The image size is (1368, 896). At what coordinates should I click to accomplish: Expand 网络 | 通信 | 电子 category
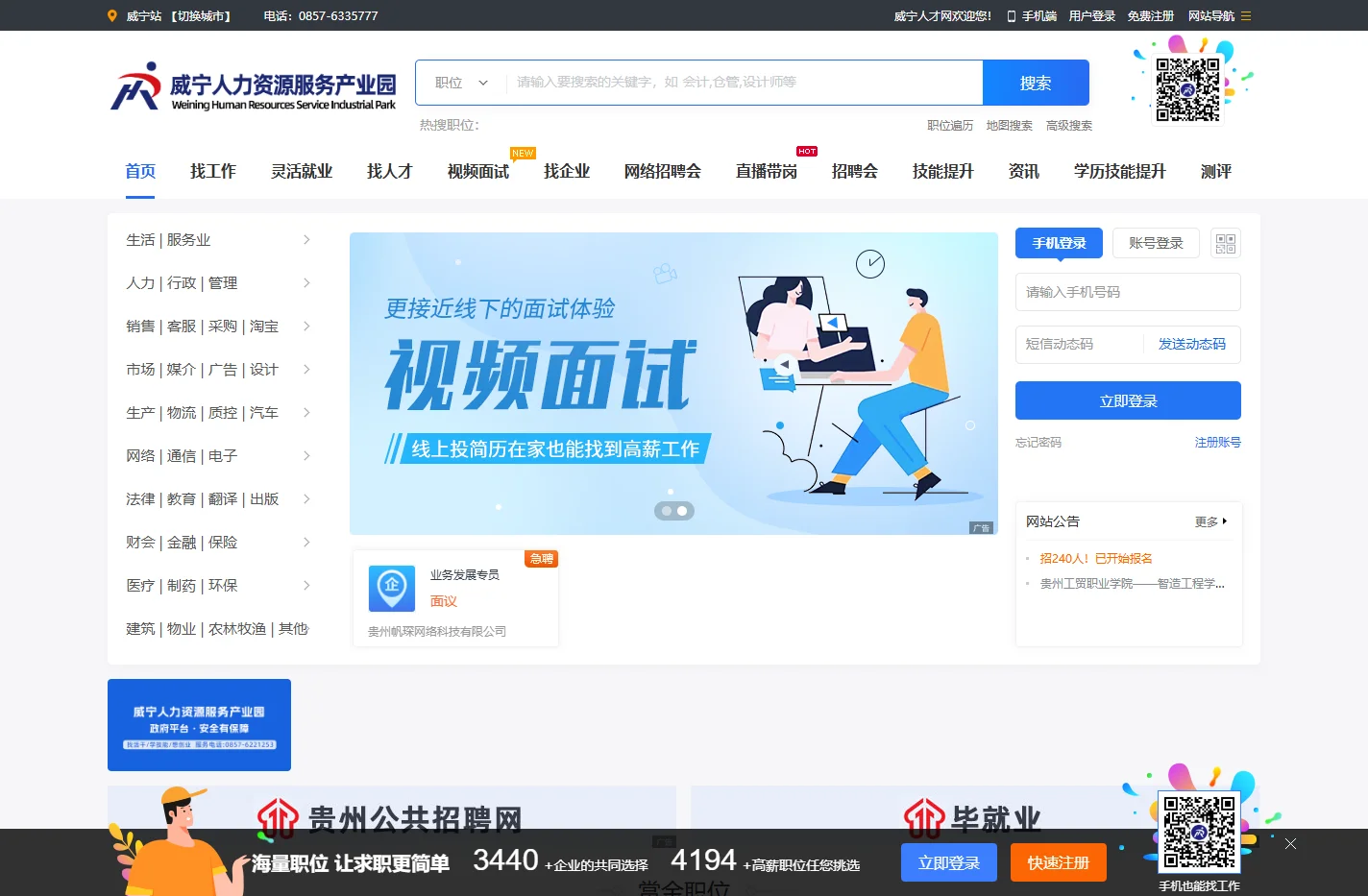pyautogui.click(x=218, y=455)
